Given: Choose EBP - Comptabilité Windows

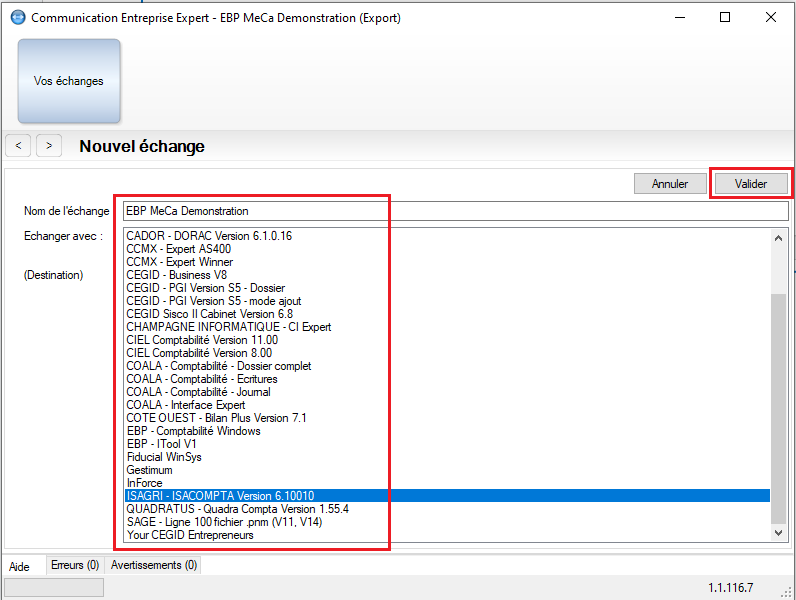Looking at the screenshot, I should 447,431.
